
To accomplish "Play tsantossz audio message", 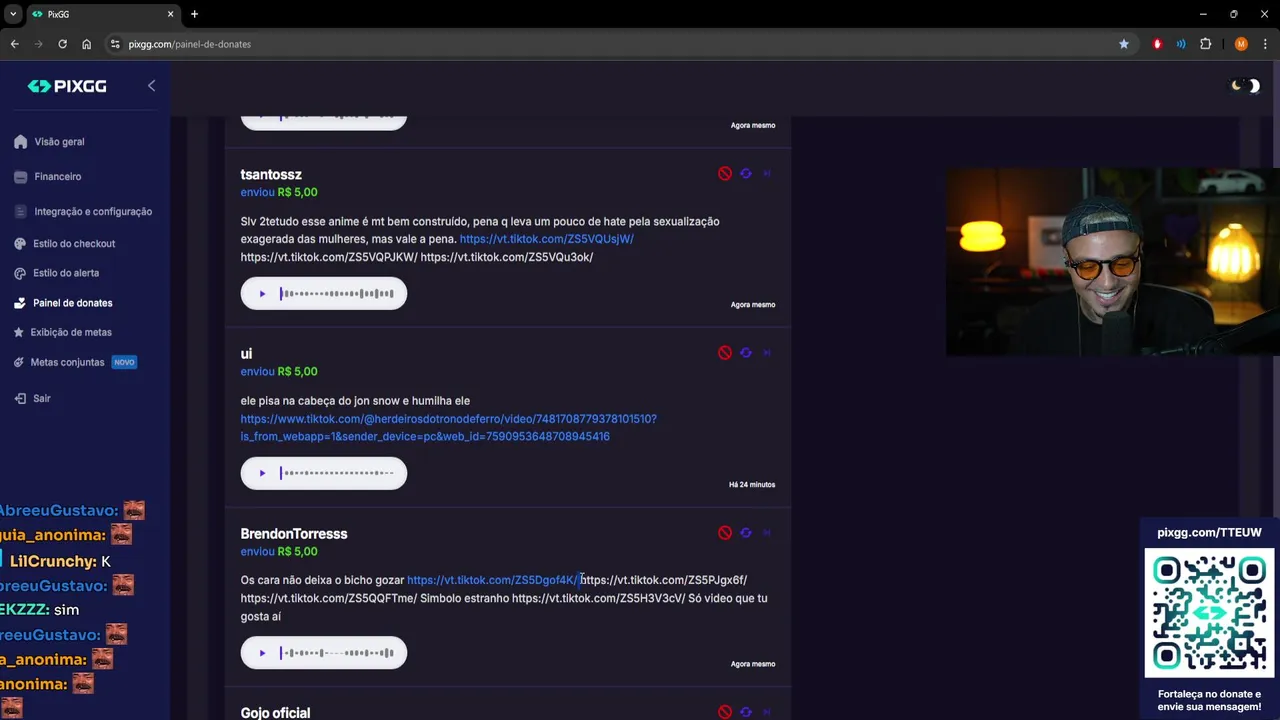I will (262, 294).
